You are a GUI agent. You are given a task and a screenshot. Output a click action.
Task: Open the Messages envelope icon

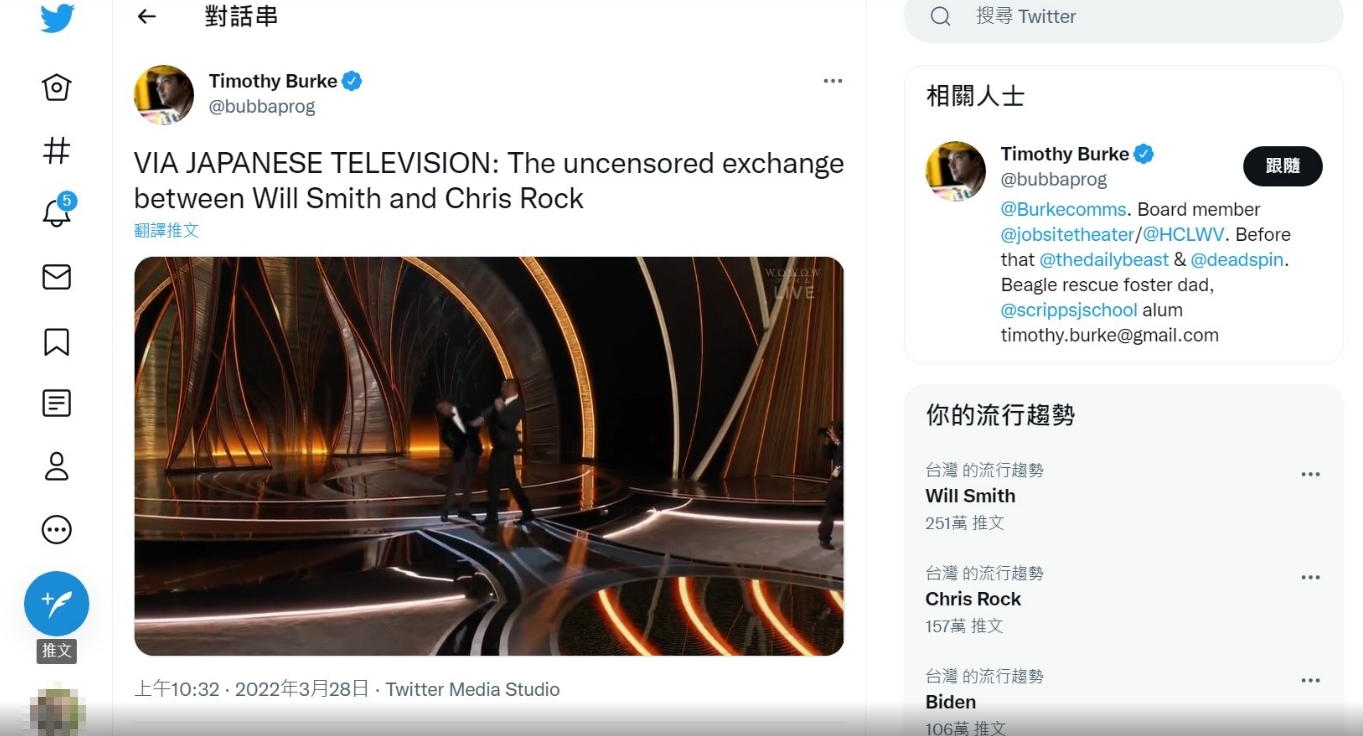pyautogui.click(x=56, y=277)
